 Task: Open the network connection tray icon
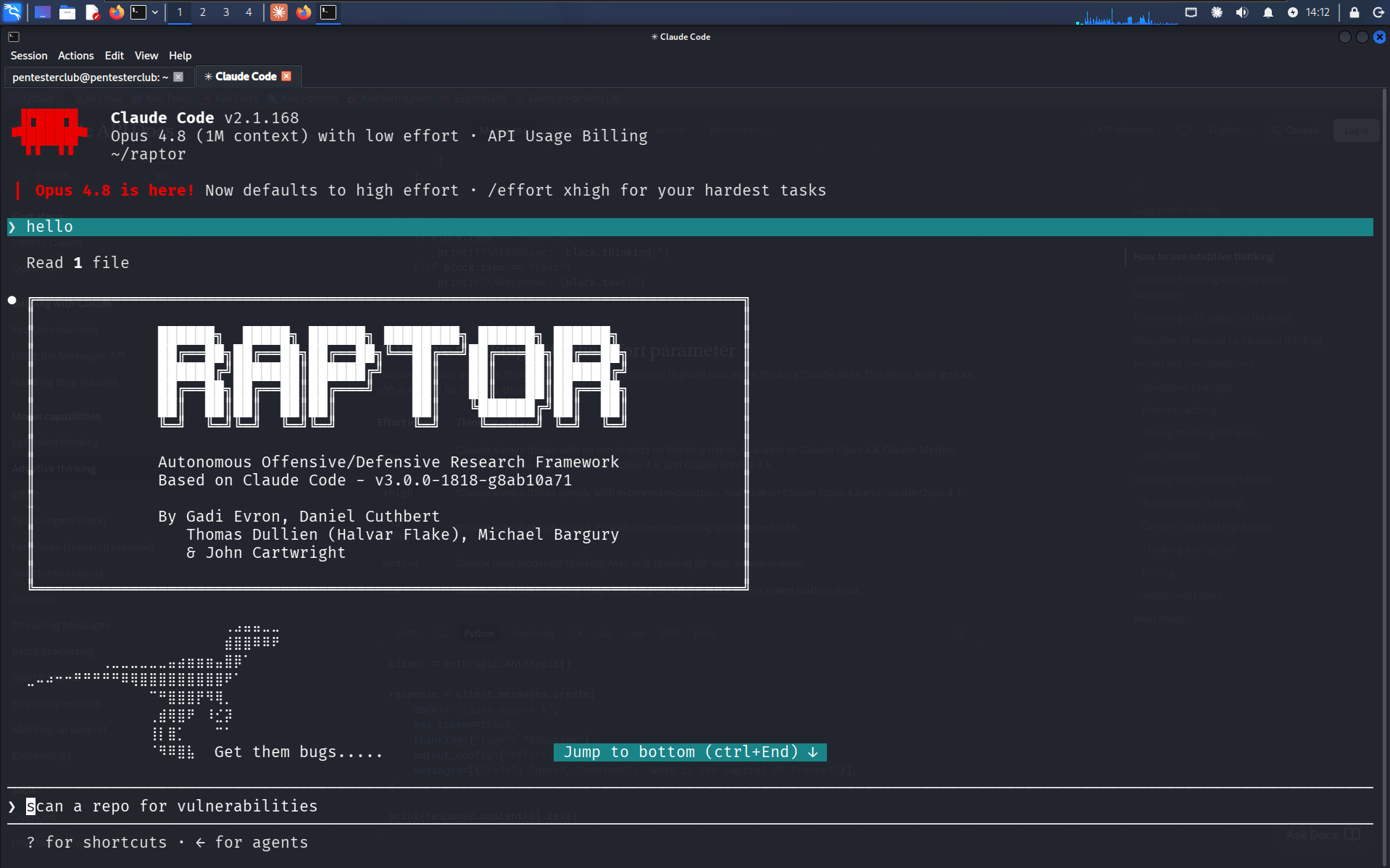(x=1191, y=12)
